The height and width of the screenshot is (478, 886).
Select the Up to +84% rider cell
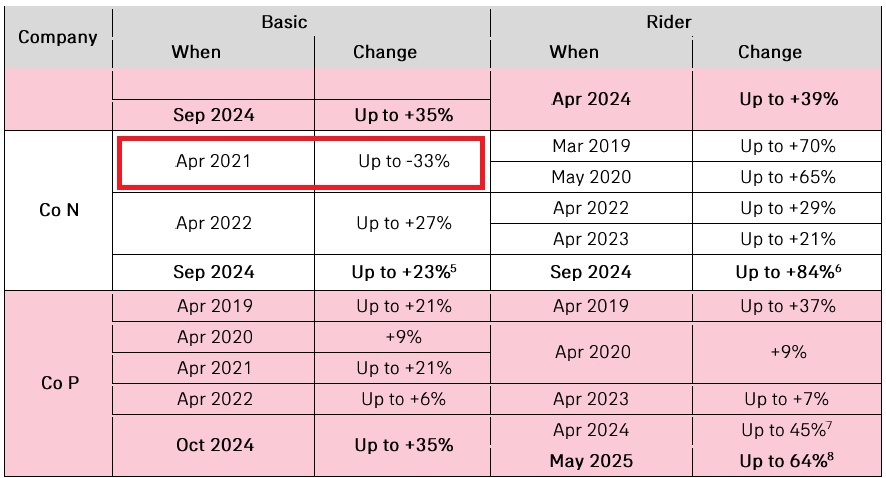coord(788,271)
